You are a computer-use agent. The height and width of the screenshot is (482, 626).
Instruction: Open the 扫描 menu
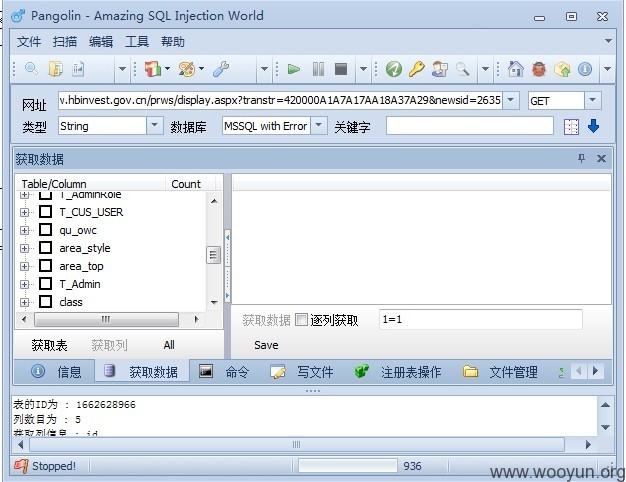65,42
